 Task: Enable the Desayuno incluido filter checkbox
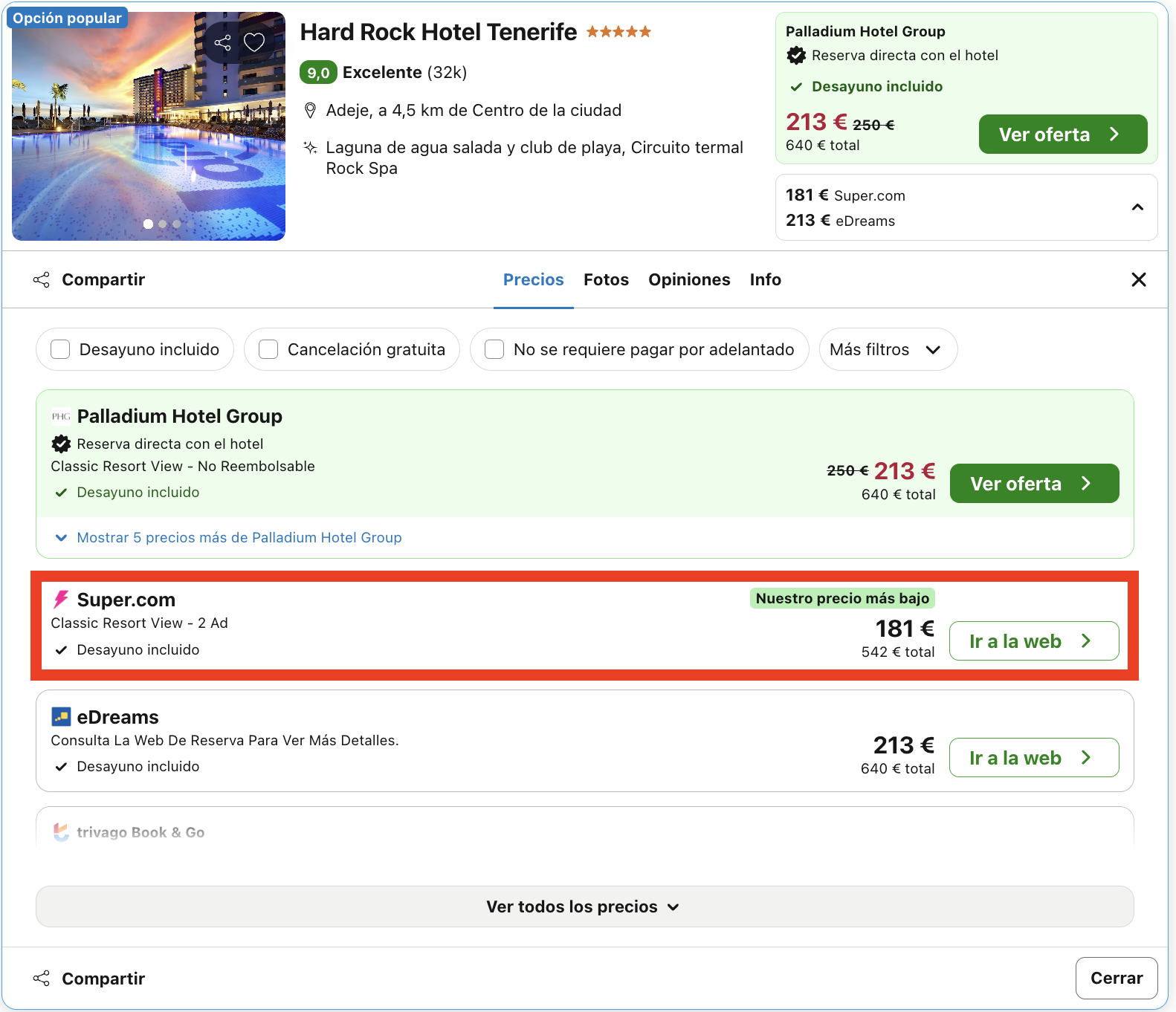click(x=60, y=349)
